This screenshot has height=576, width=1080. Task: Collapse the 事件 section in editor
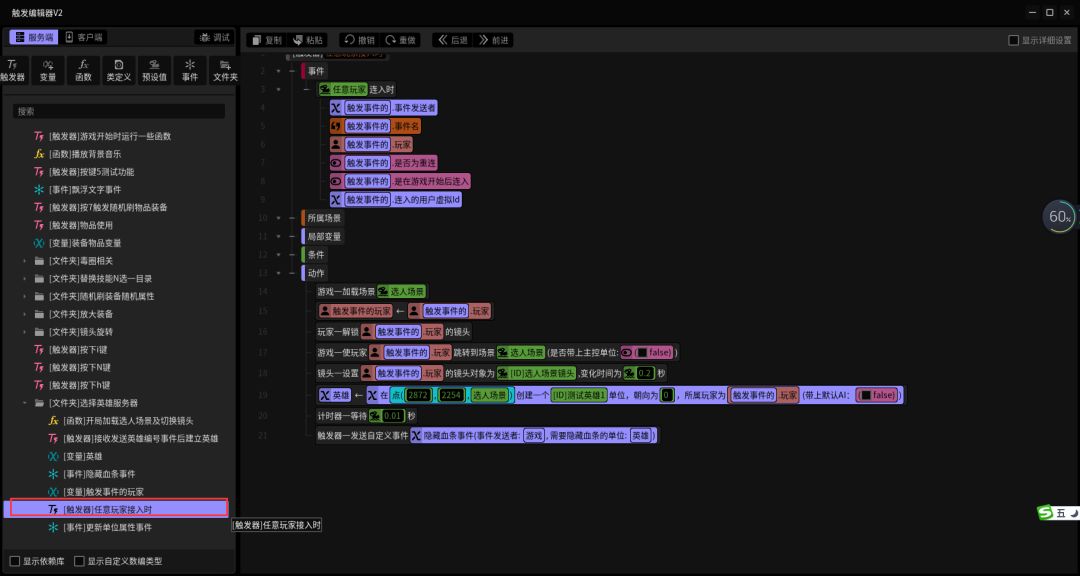[278, 71]
